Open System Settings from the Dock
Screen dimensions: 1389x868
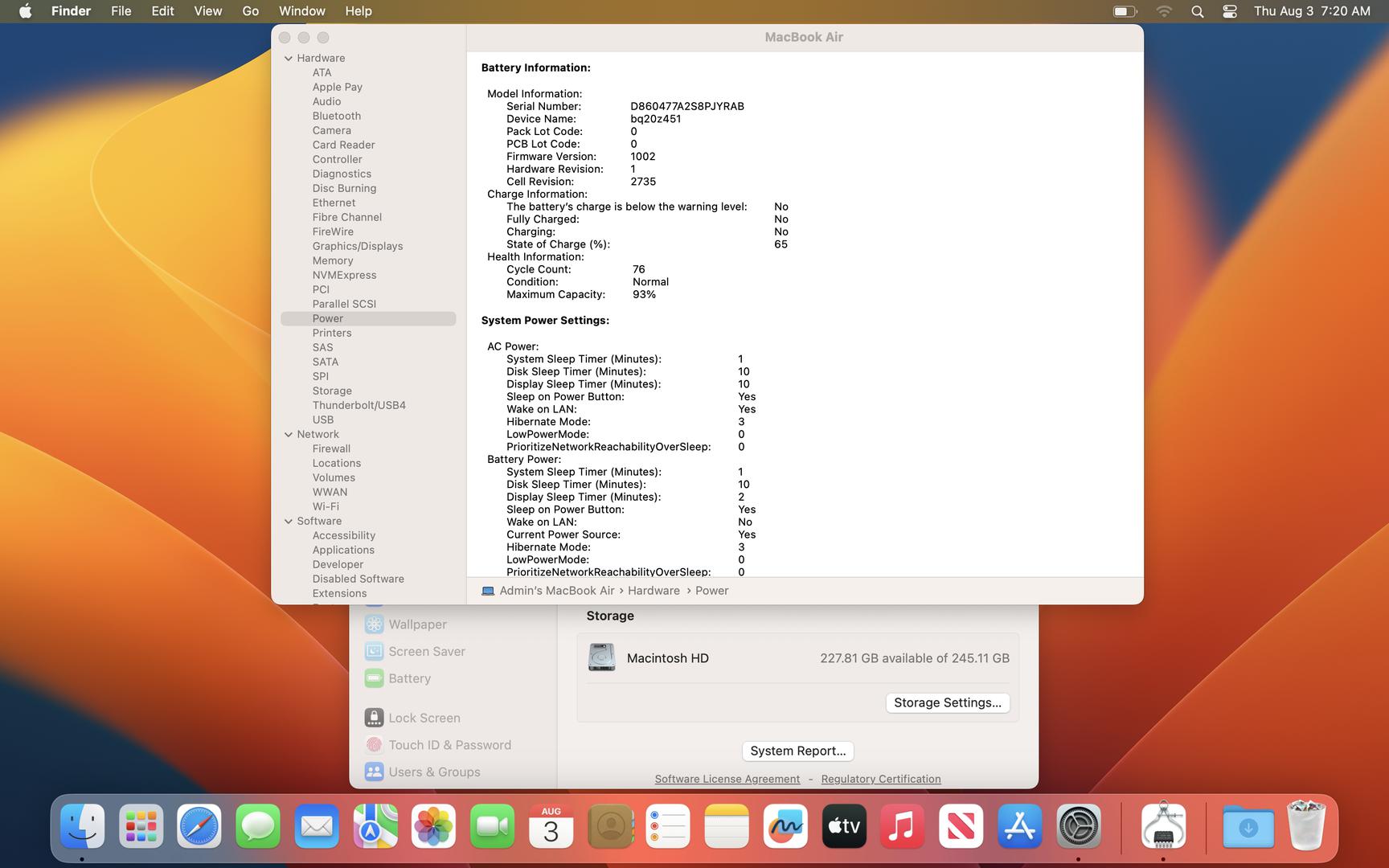(x=1079, y=826)
